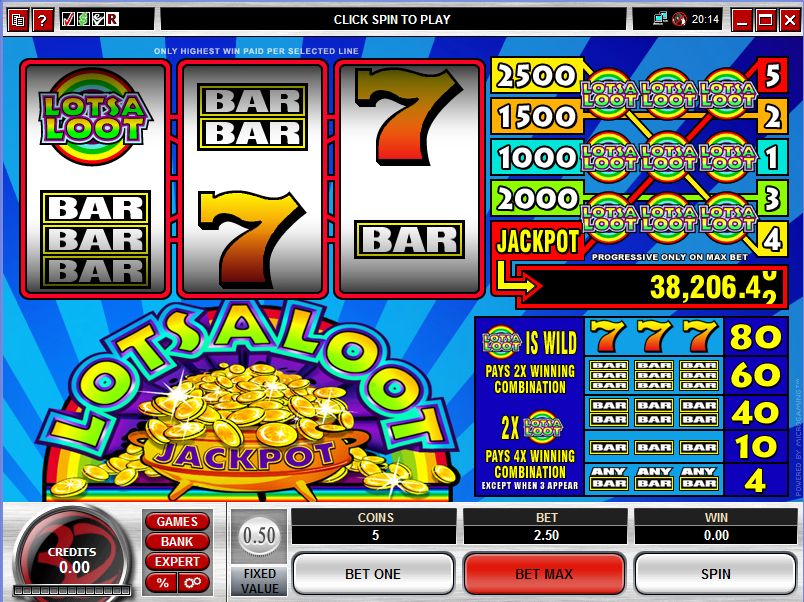Open the Bank menu
The image size is (804, 602).
[x=177, y=541]
